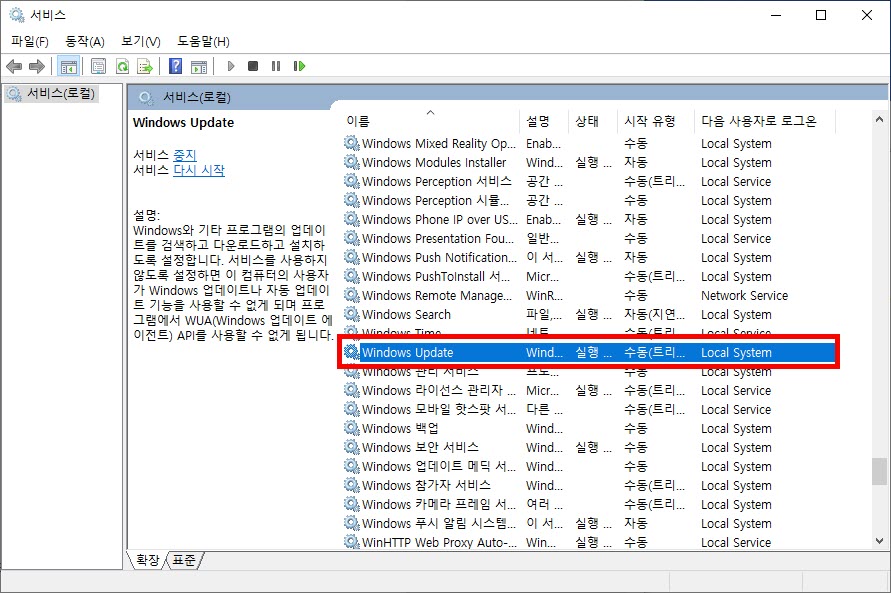The height and width of the screenshot is (593, 891).
Task: Select Windows 모바일 핫스팟 서... service
Action: tap(589, 410)
